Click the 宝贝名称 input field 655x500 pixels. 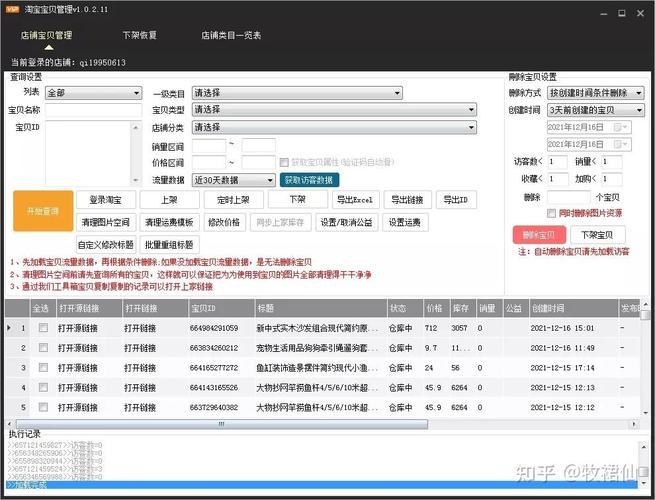tap(94, 110)
